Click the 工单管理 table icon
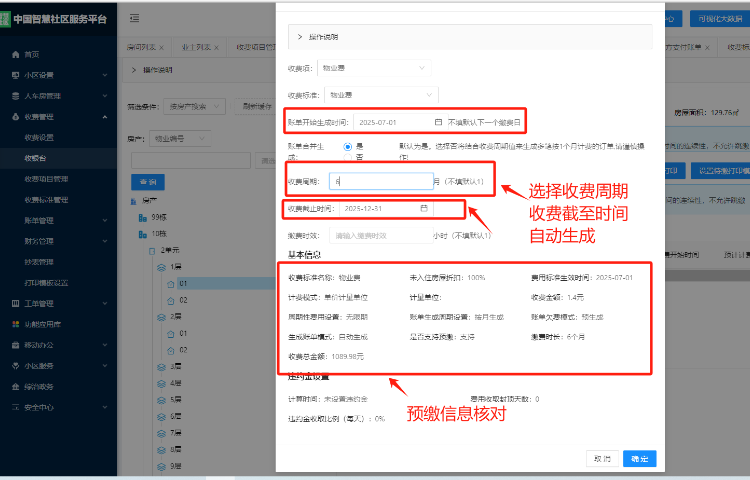750x480 pixels. point(15,304)
